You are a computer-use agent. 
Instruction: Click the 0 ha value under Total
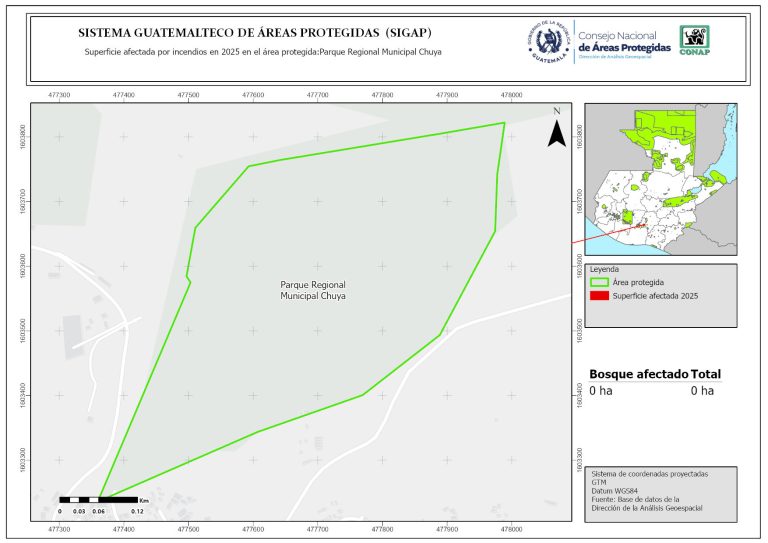click(702, 391)
